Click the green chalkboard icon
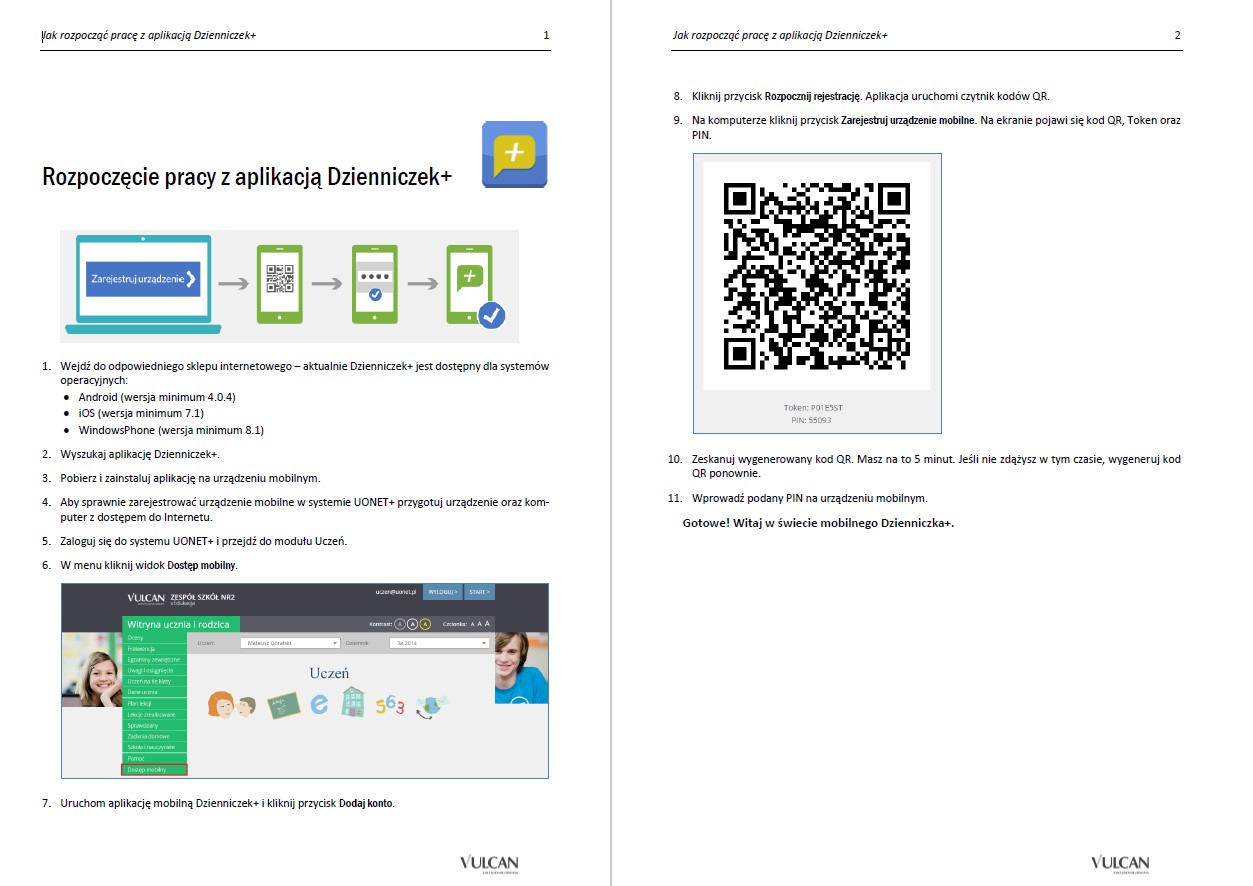The image size is (1253, 886). [284, 706]
